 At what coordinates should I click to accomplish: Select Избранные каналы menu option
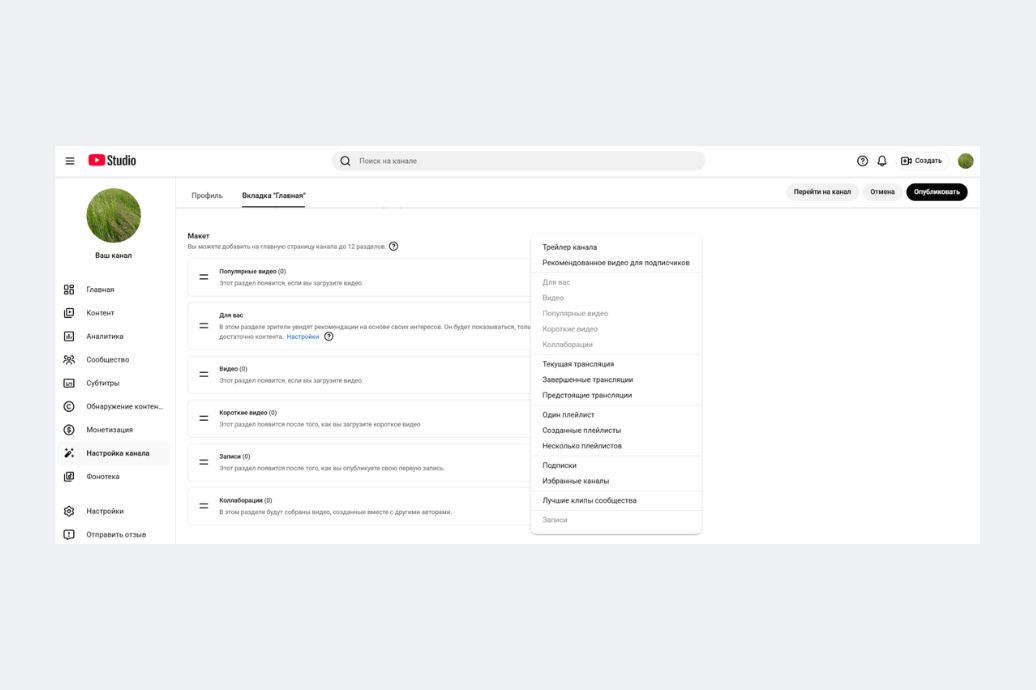point(575,481)
